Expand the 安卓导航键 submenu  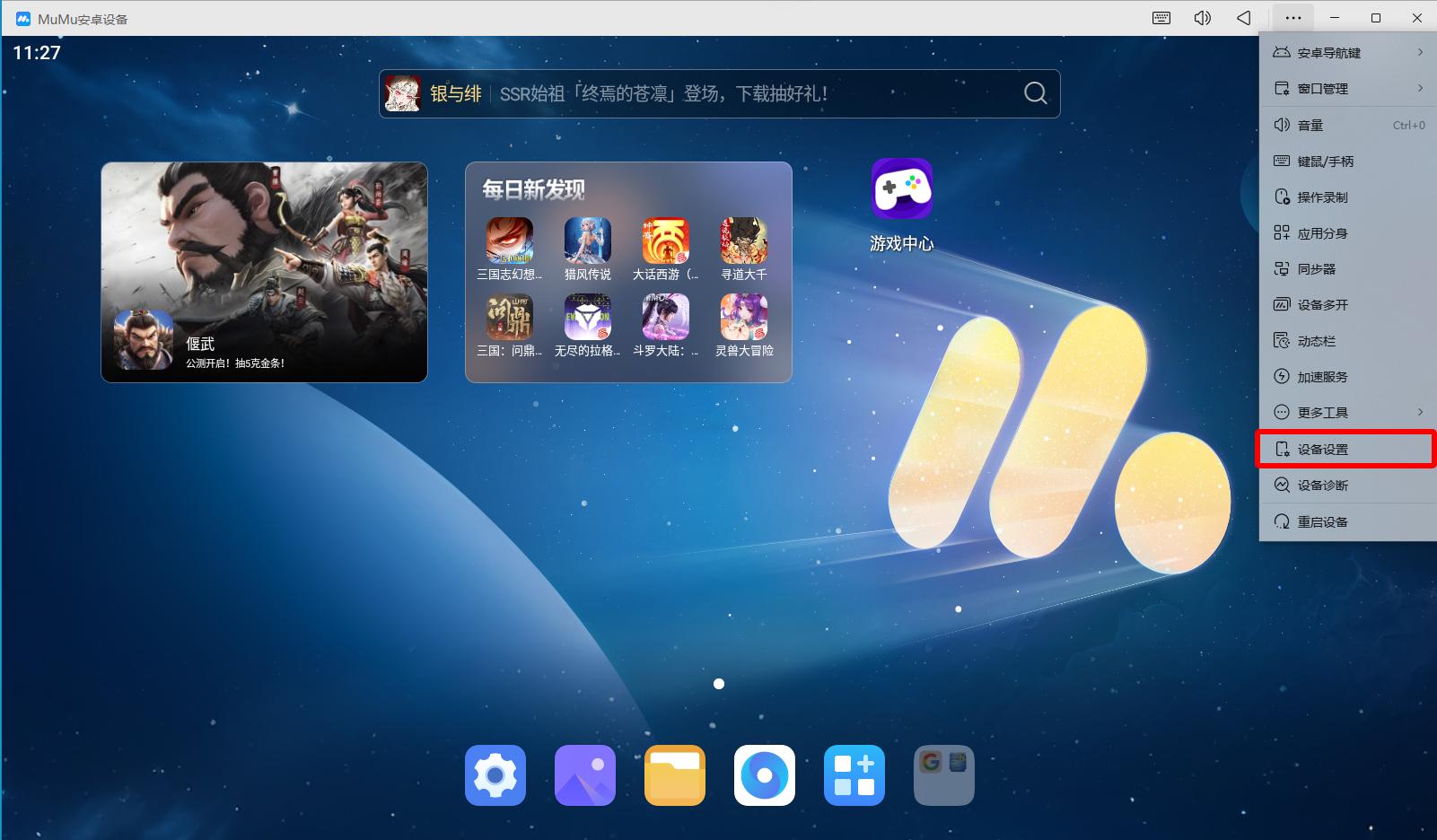point(1347,53)
